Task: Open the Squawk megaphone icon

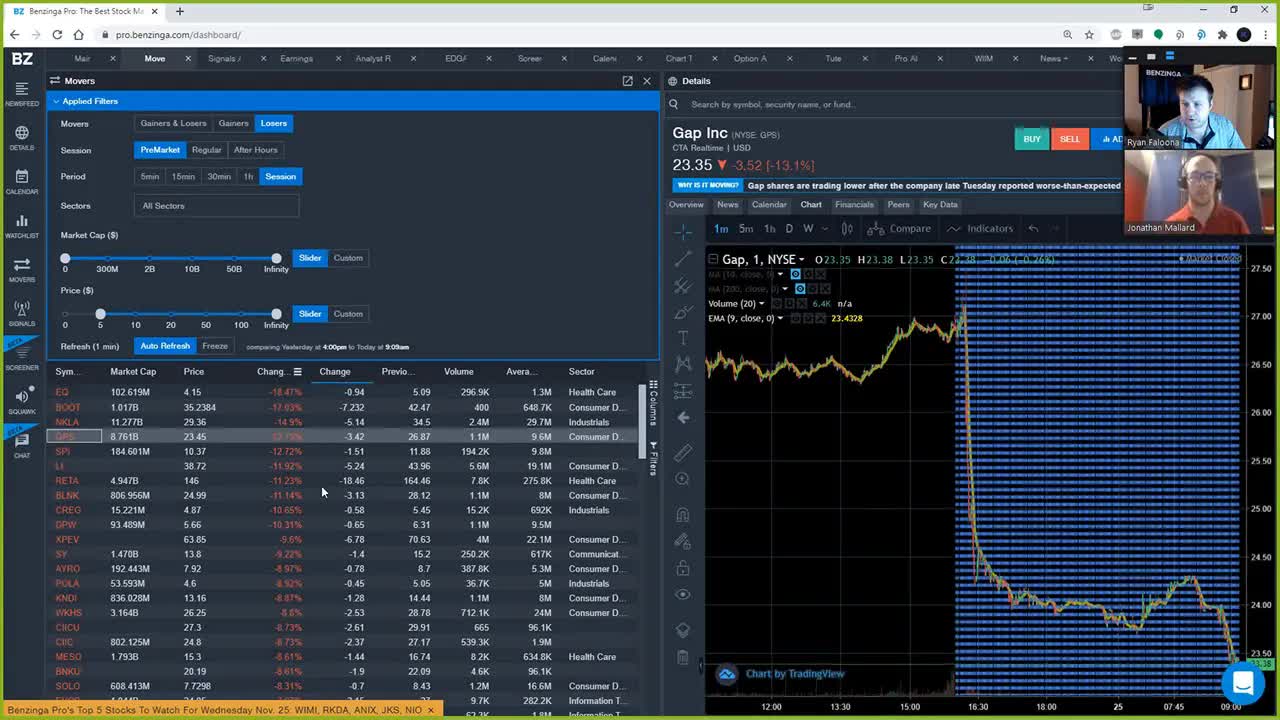Action: click(x=22, y=402)
